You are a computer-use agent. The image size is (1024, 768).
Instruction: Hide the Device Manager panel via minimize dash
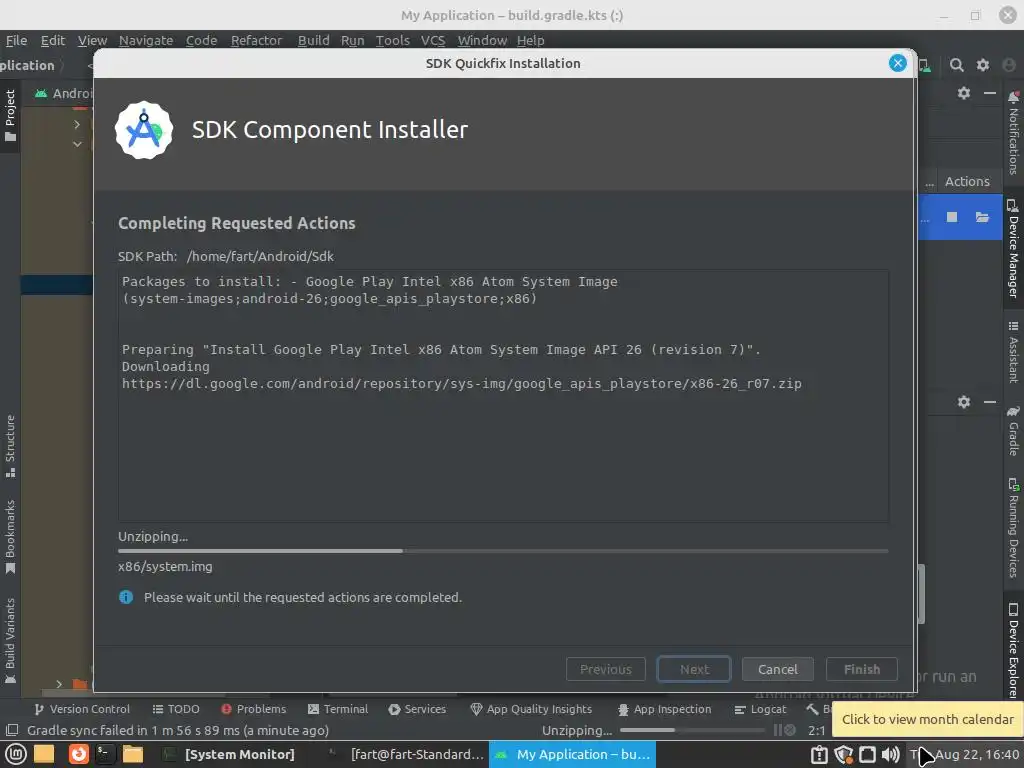(989, 93)
